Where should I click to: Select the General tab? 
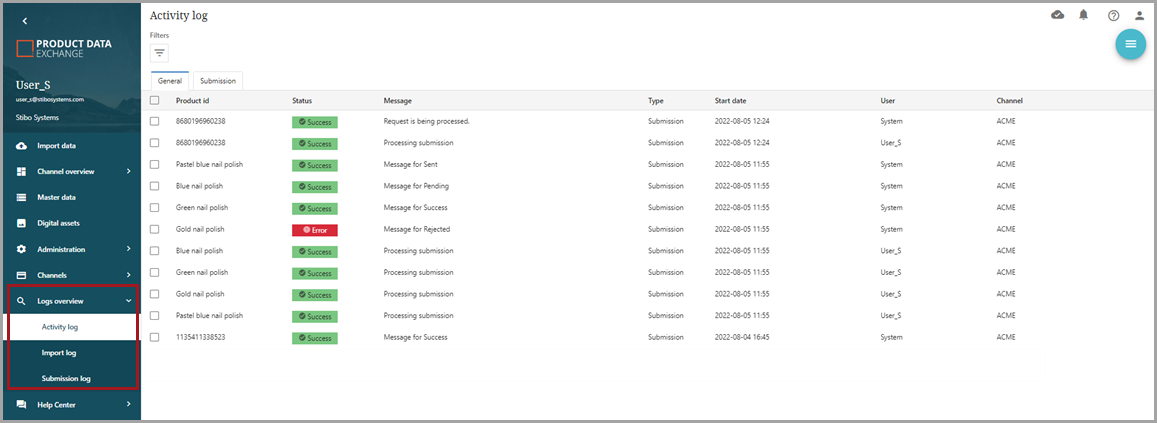pos(170,81)
